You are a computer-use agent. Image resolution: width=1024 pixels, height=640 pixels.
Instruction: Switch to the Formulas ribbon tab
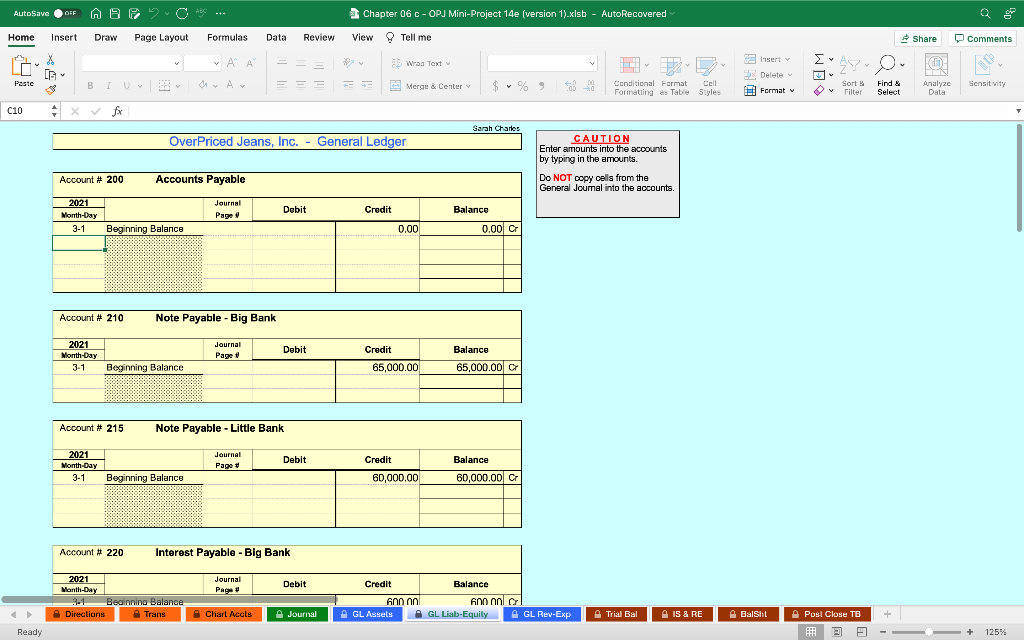[227, 37]
